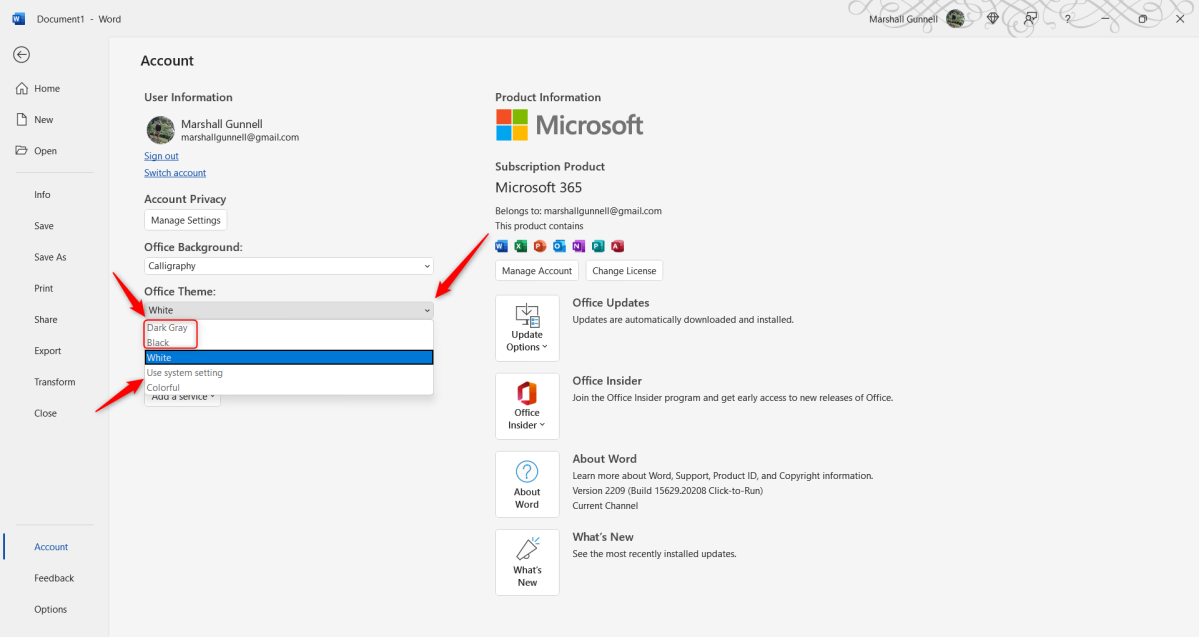Click Open in the sidebar

point(45,151)
